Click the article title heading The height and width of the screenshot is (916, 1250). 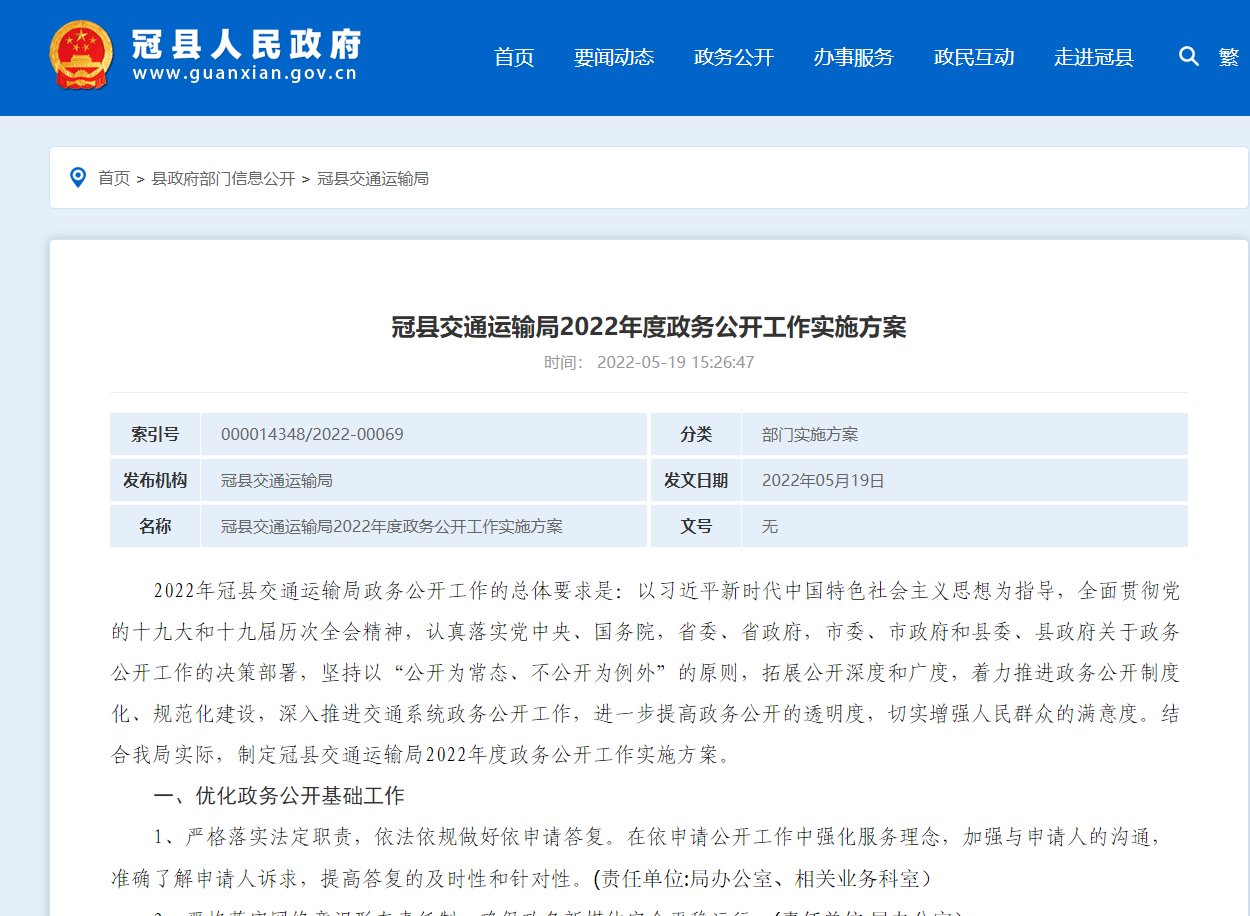coord(649,327)
